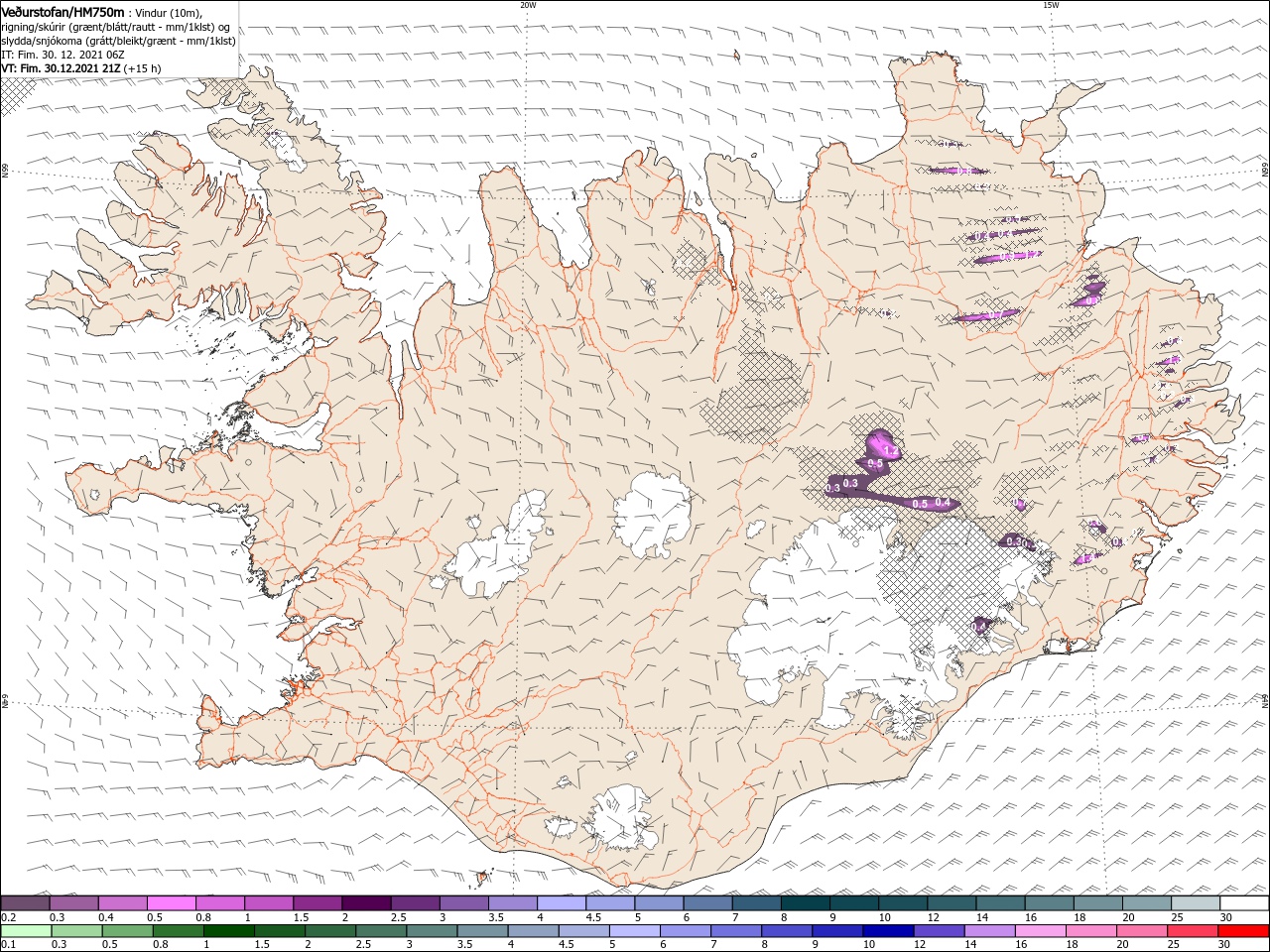Pick the darkest green 1 rain scale swatch

[x=227, y=931]
